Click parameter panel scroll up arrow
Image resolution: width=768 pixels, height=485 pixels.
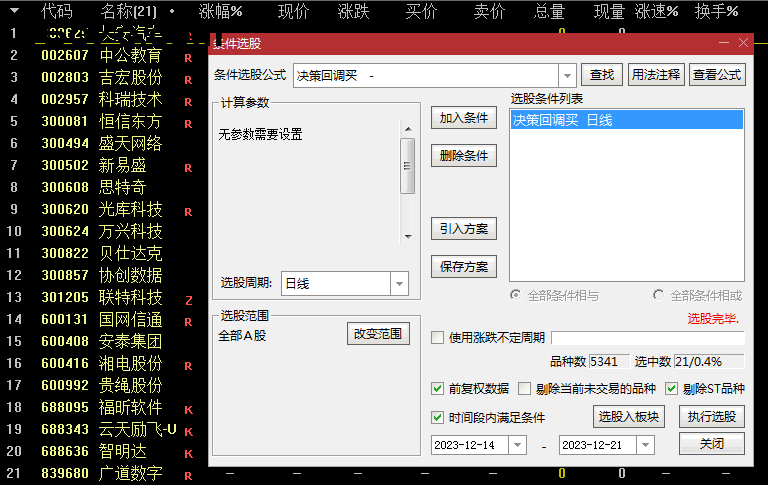[x=408, y=129]
